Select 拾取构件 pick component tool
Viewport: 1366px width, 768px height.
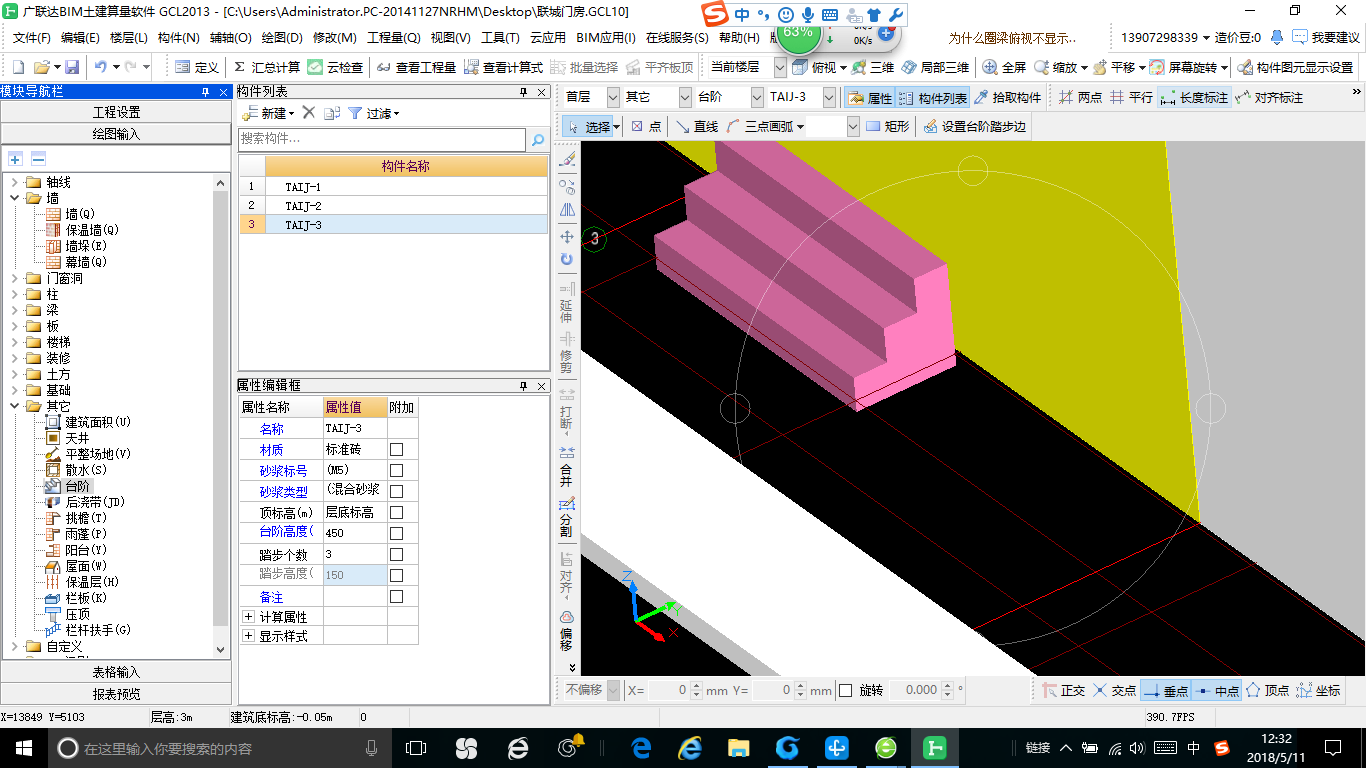(1007, 98)
